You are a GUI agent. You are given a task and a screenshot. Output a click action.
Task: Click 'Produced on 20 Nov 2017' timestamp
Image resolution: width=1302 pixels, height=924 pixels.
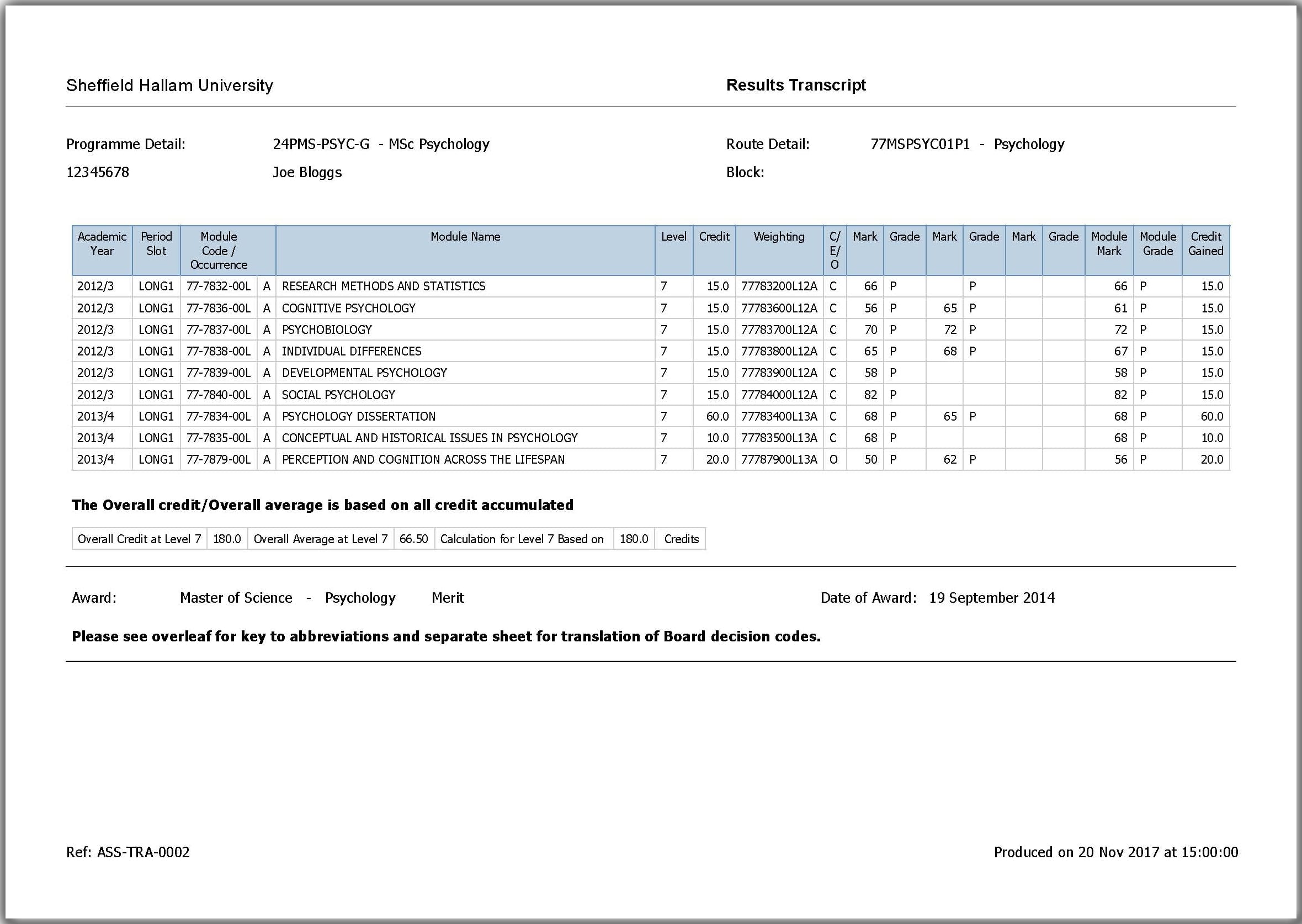pyautogui.click(x=1116, y=852)
